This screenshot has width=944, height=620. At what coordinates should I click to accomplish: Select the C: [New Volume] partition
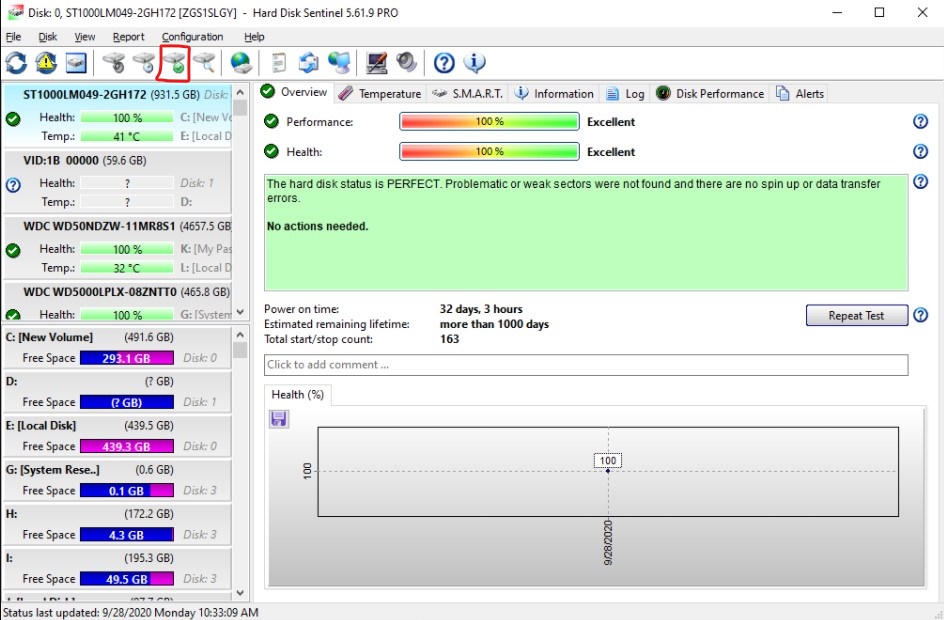point(117,347)
